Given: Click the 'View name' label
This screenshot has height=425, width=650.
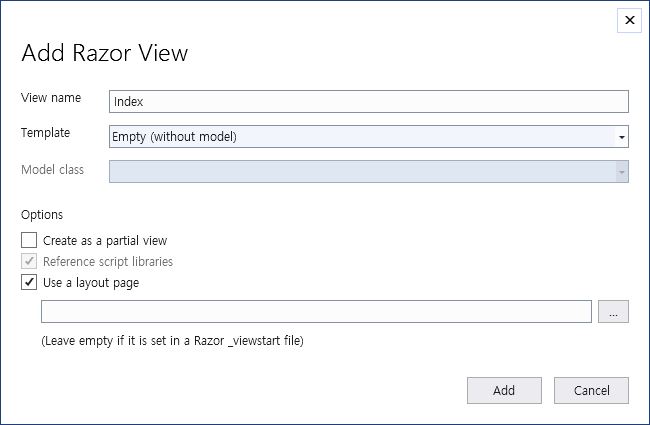Looking at the screenshot, I should pos(51,98).
